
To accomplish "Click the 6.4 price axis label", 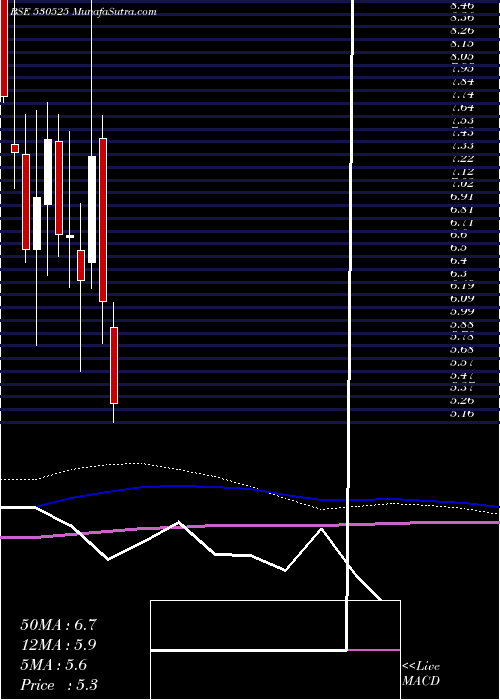I will pyautogui.click(x=458, y=260).
